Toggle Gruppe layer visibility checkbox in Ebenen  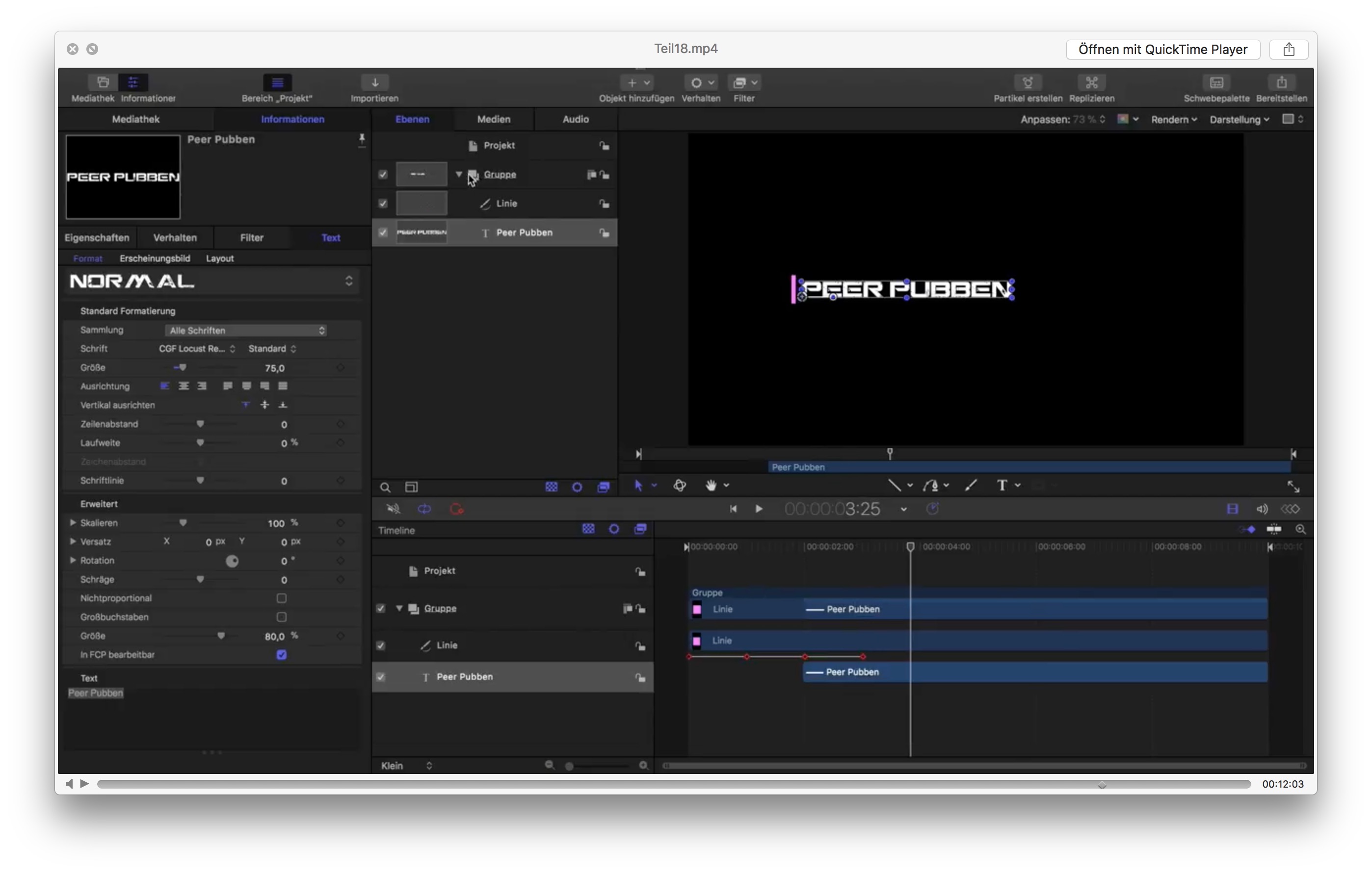pos(383,174)
